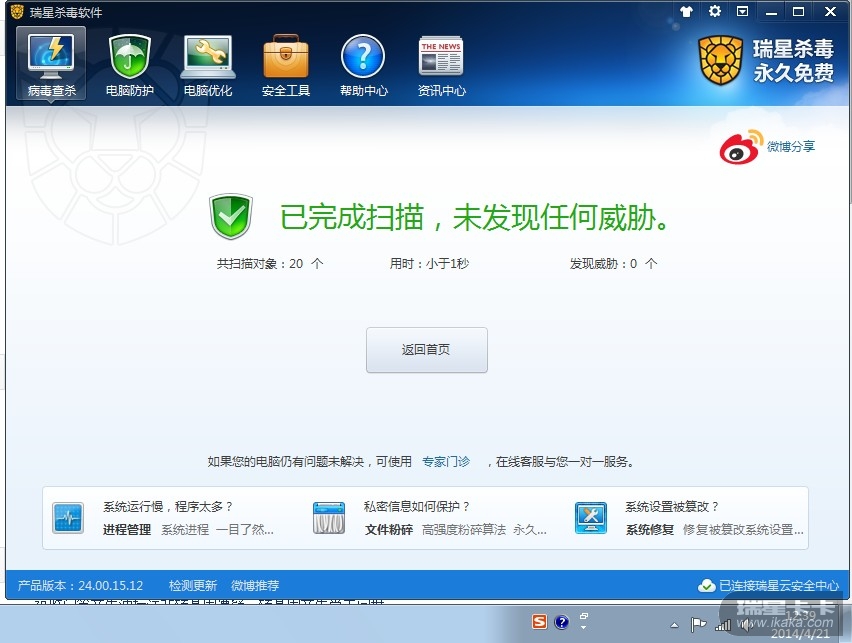Click the product version 24.00.15.12 text

point(80,585)
